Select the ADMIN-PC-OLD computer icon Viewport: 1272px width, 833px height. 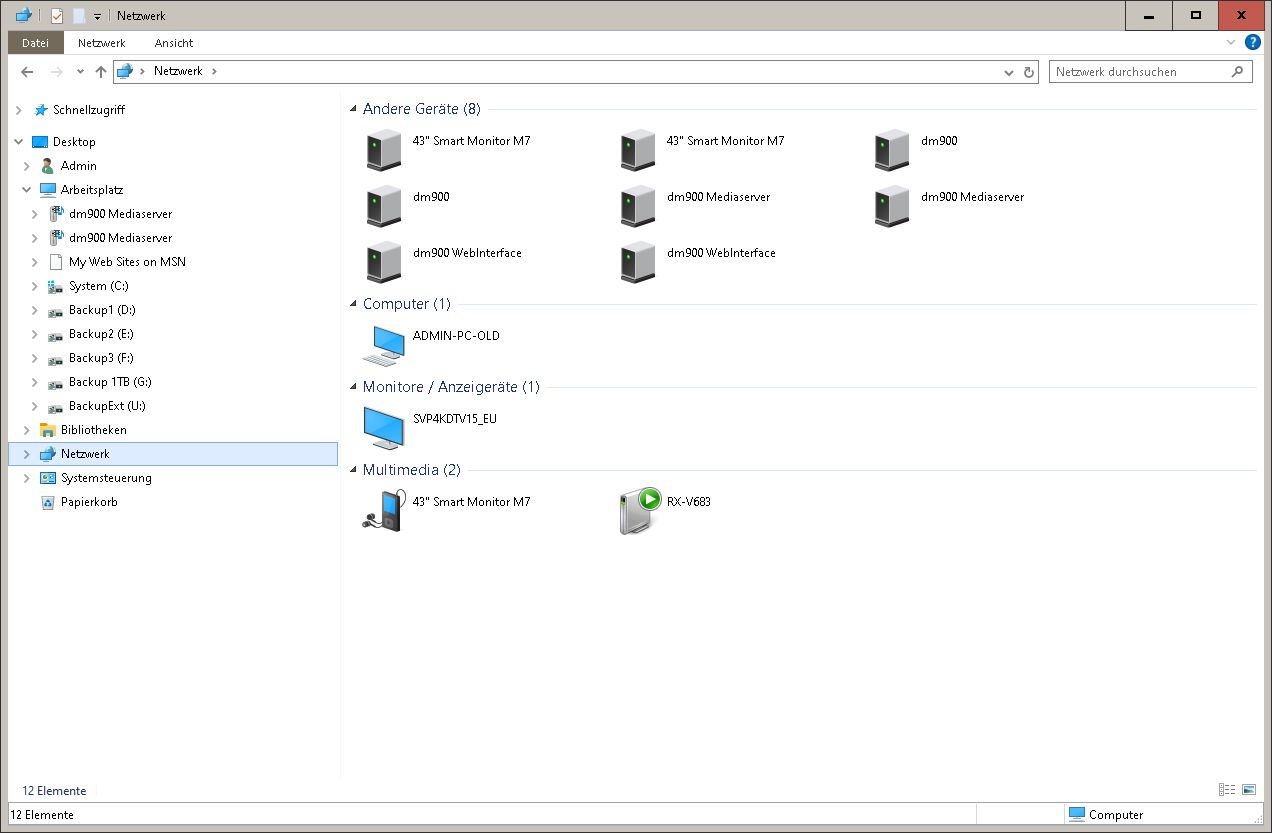click(384, 346)
